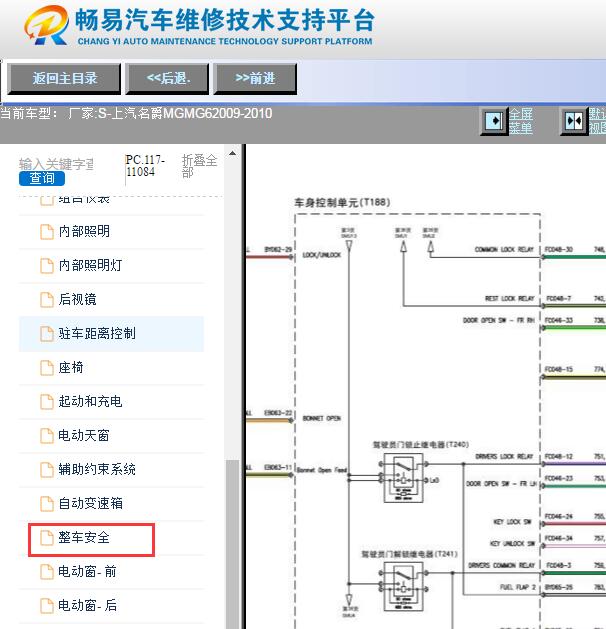Go back with the <<后退 button
This screenshot has width=606, height=629.
coord(167,79)
